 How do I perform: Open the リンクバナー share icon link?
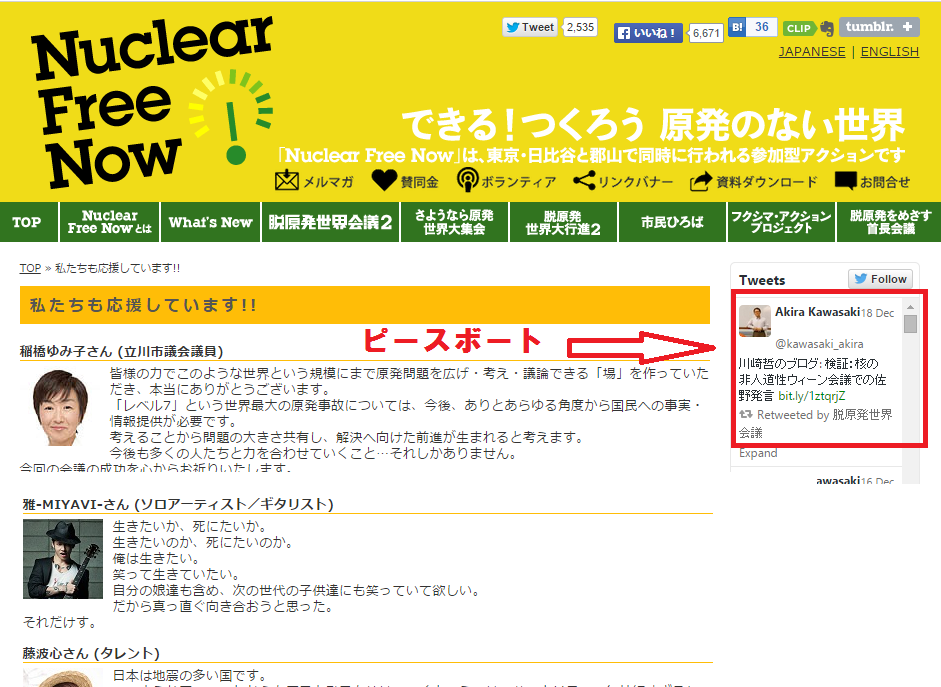click(623, 181)
